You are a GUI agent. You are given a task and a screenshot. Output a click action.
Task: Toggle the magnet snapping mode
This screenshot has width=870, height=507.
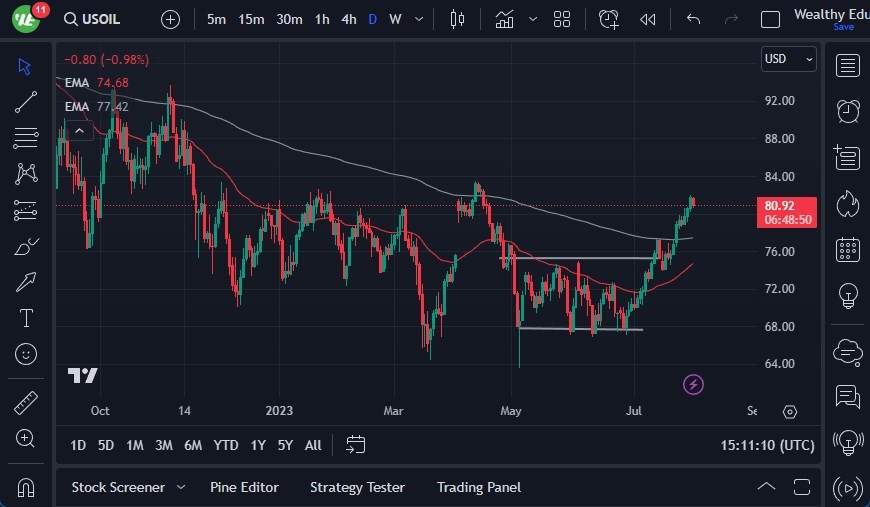click(x=26, y=487)
